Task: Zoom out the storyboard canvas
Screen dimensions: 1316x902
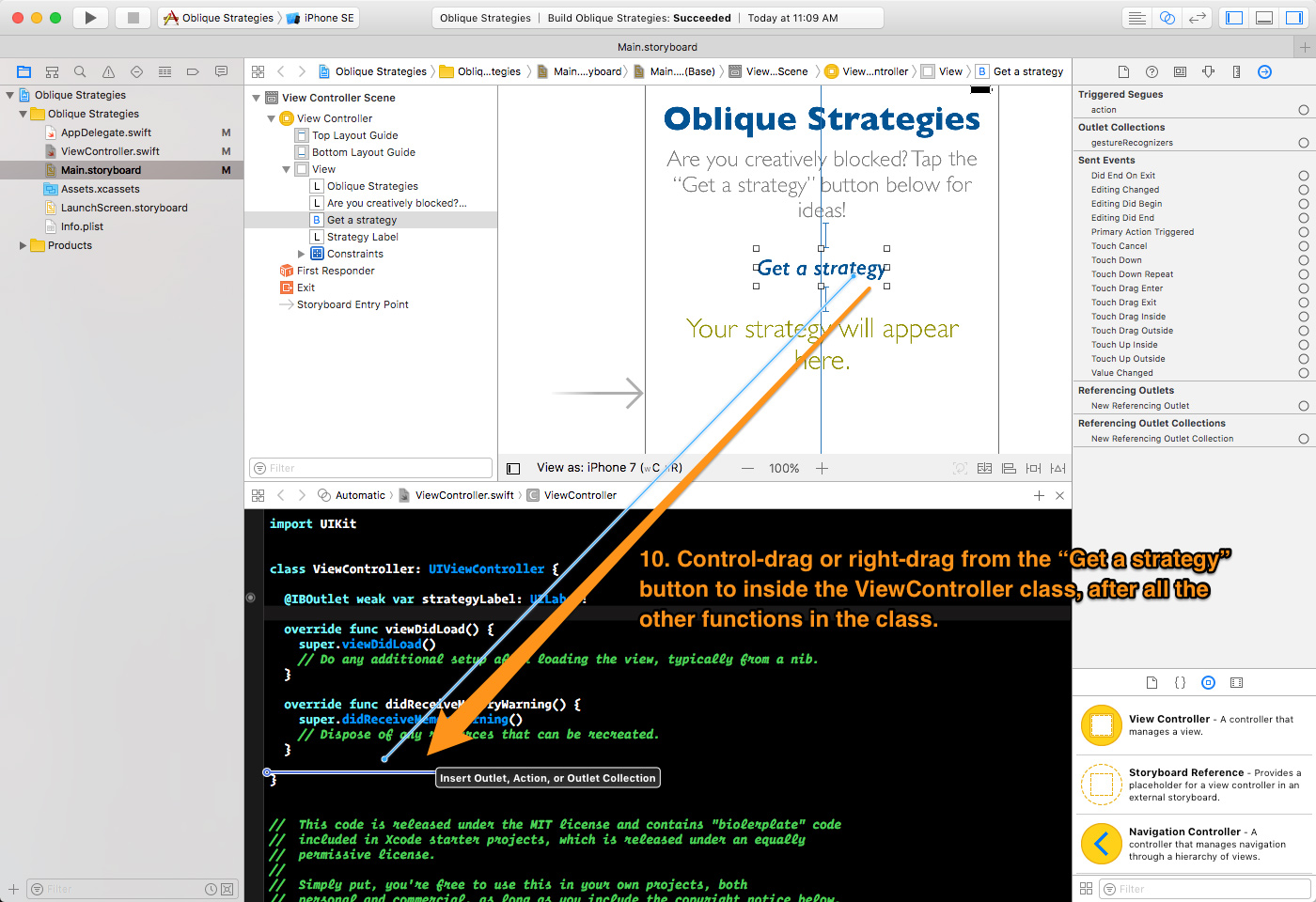Action: (x=747, y=468)
